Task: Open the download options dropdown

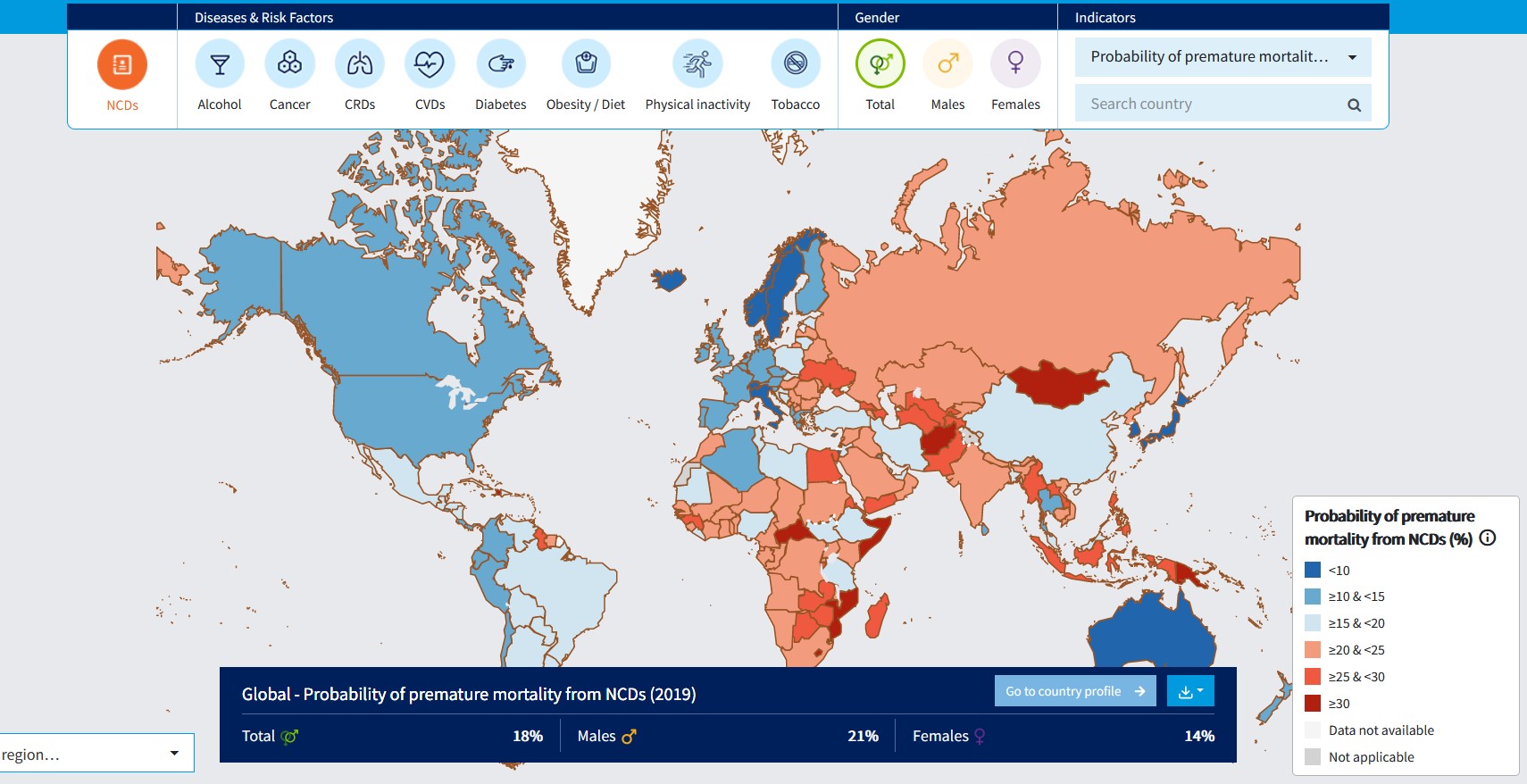Action: (1190, 691)
